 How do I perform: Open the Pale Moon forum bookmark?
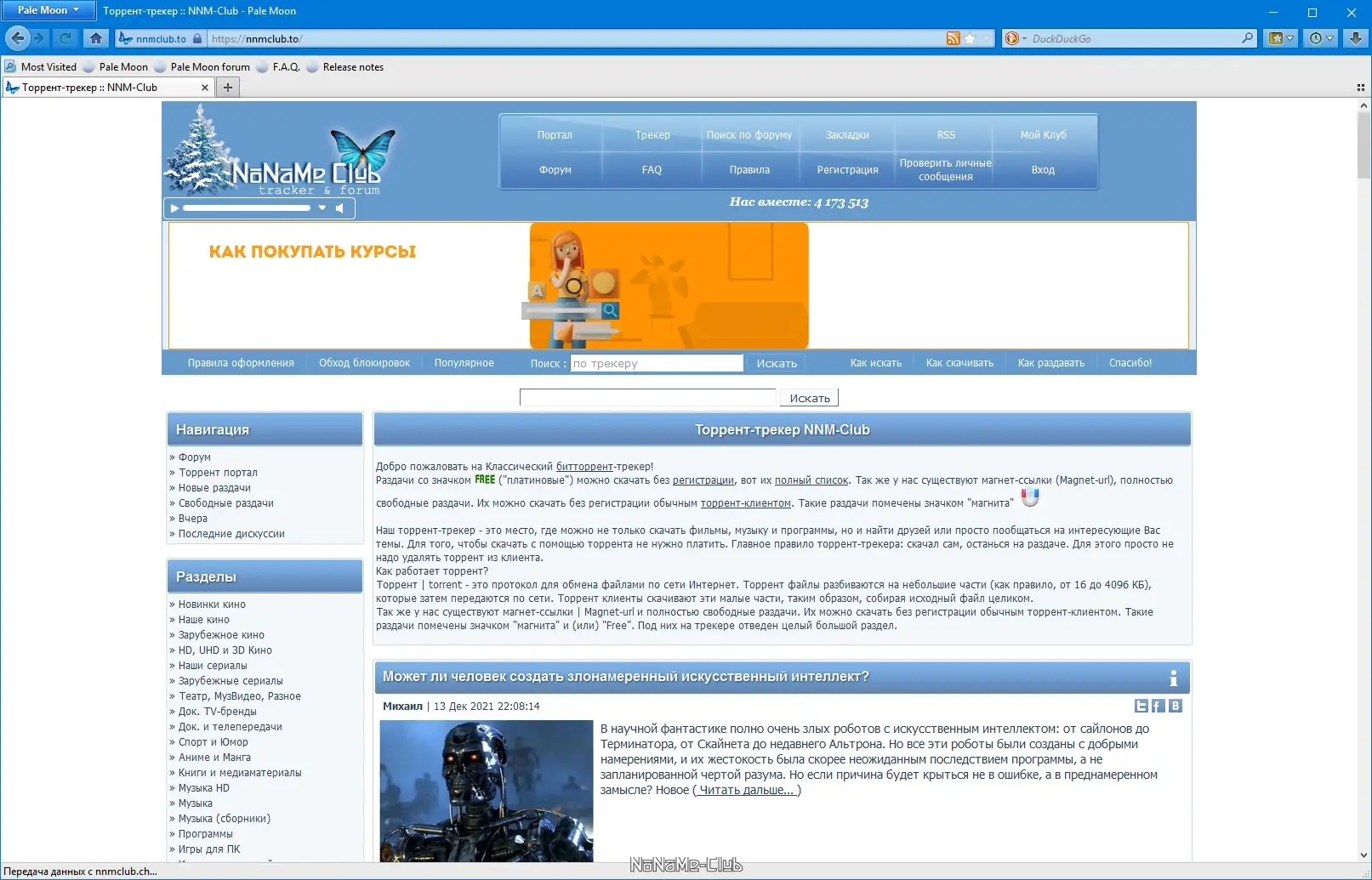202,67
